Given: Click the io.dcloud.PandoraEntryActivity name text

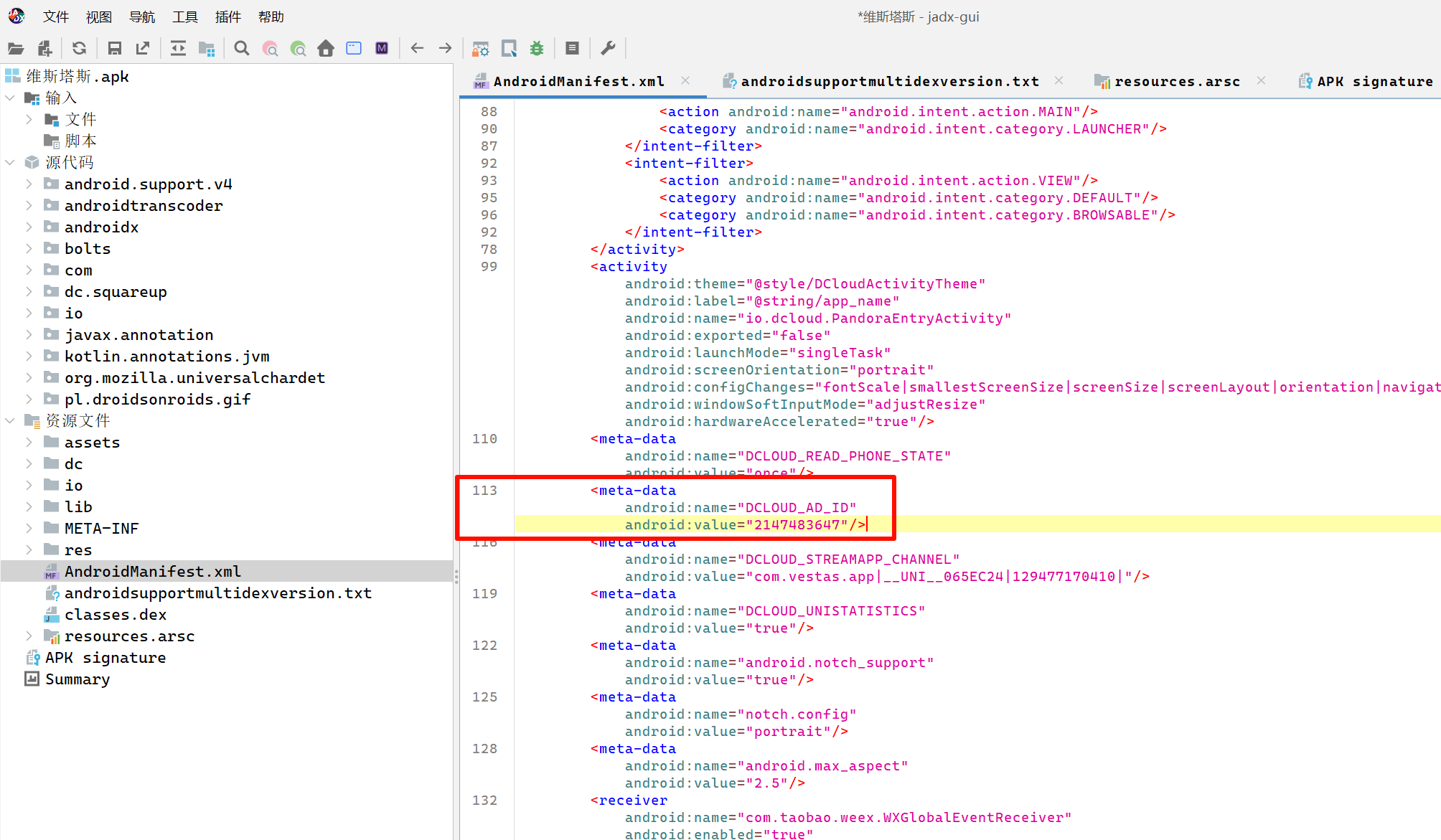Looking at the screenshot, I should coord(874,318).
